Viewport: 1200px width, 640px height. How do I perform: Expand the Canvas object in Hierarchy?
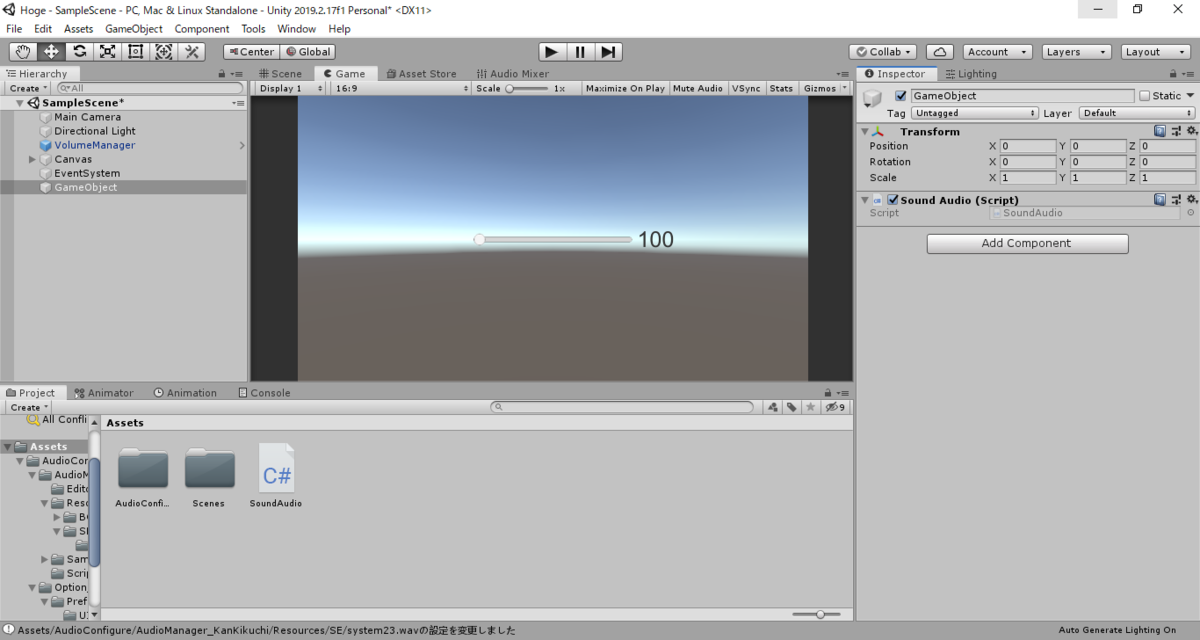point(32,159)
